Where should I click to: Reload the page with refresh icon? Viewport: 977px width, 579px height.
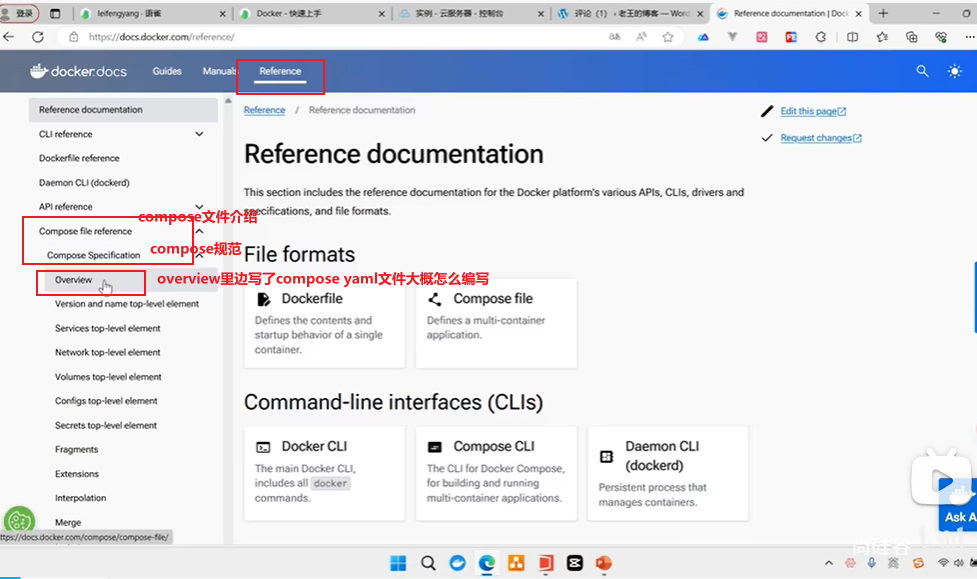point(38,37)
